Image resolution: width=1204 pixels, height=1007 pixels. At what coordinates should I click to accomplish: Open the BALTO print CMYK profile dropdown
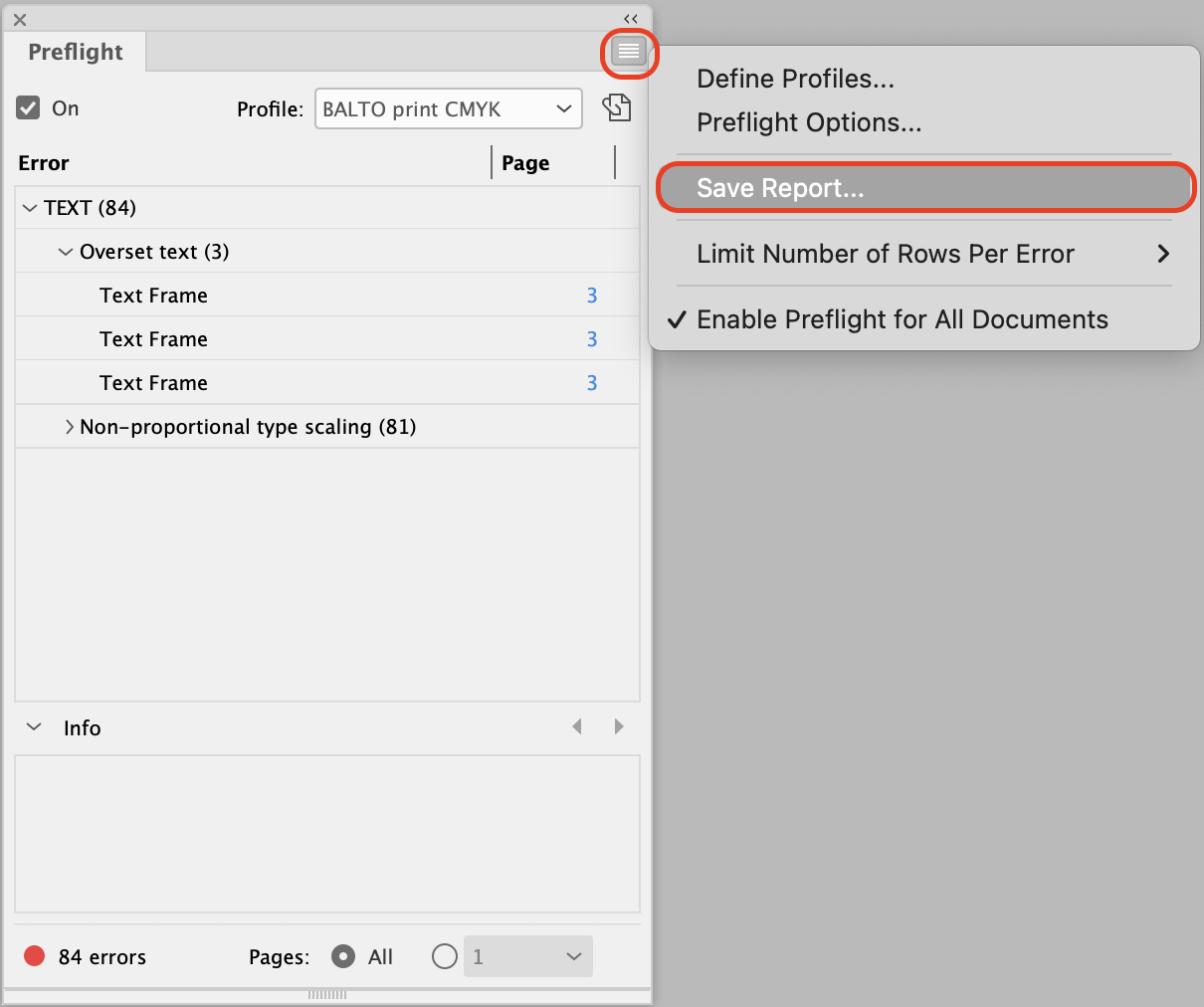(x=448, y=109)
